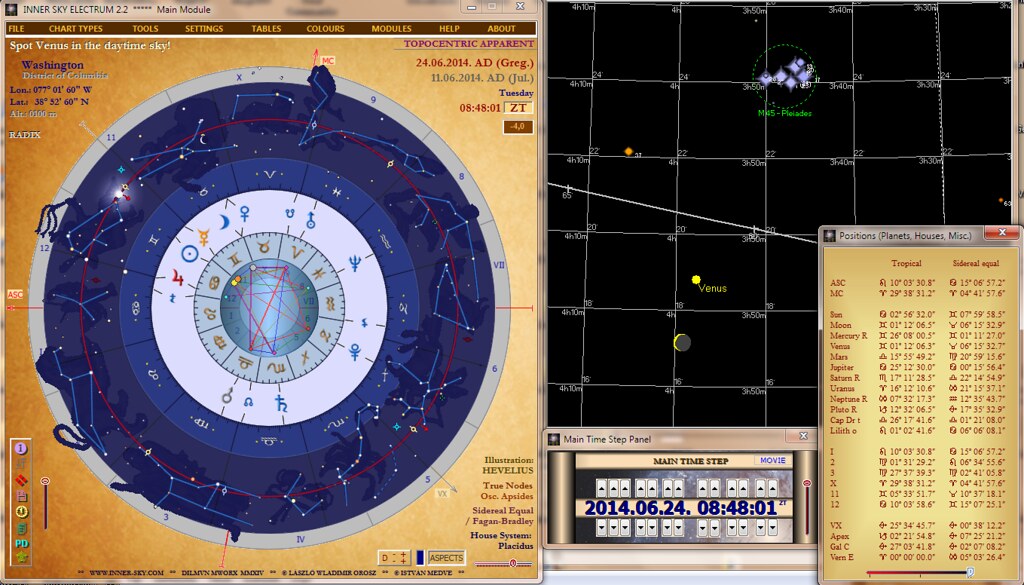Open the SETTINGS menu
Viewport: 1024px width, 585px height.
tap(204, 29)
